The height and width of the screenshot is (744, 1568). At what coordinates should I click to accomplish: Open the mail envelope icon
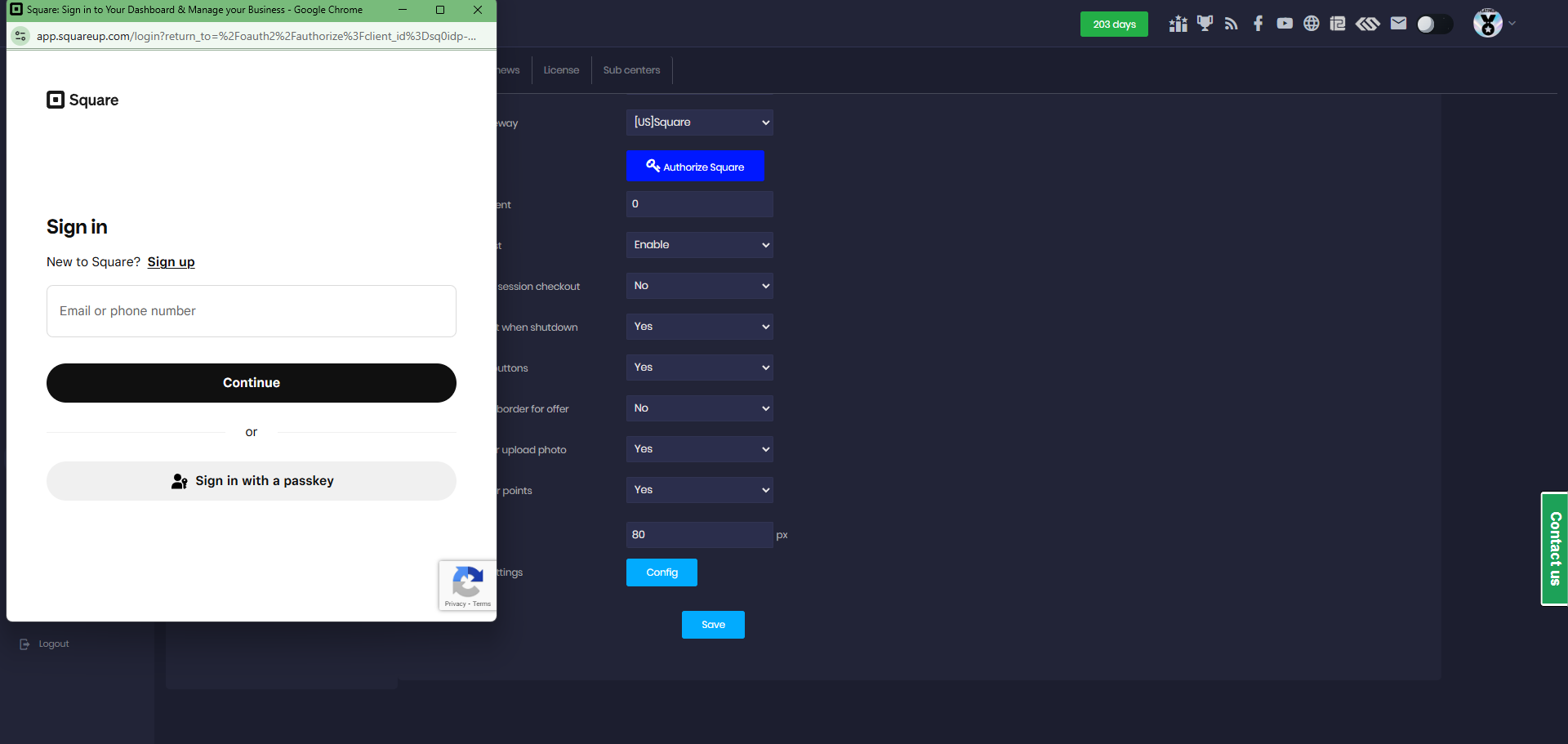click(1399, 24)
